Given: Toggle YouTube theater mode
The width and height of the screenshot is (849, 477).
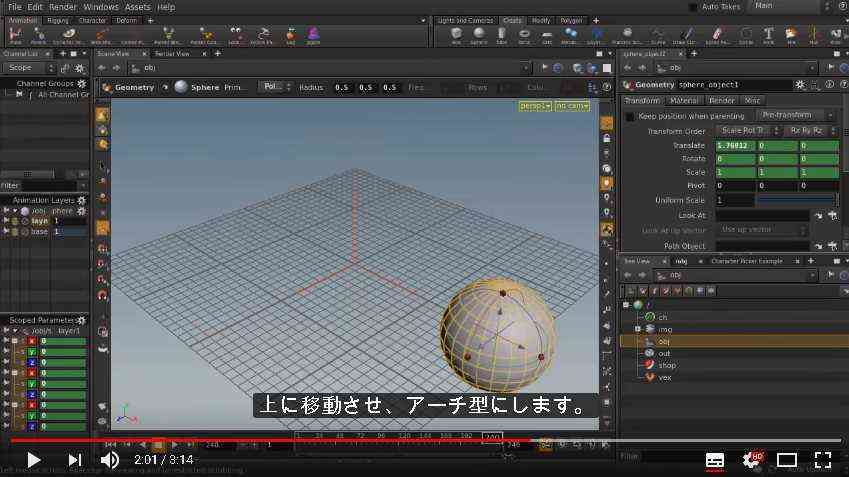Looking at the screenshot, I should (x=787, y=460).
